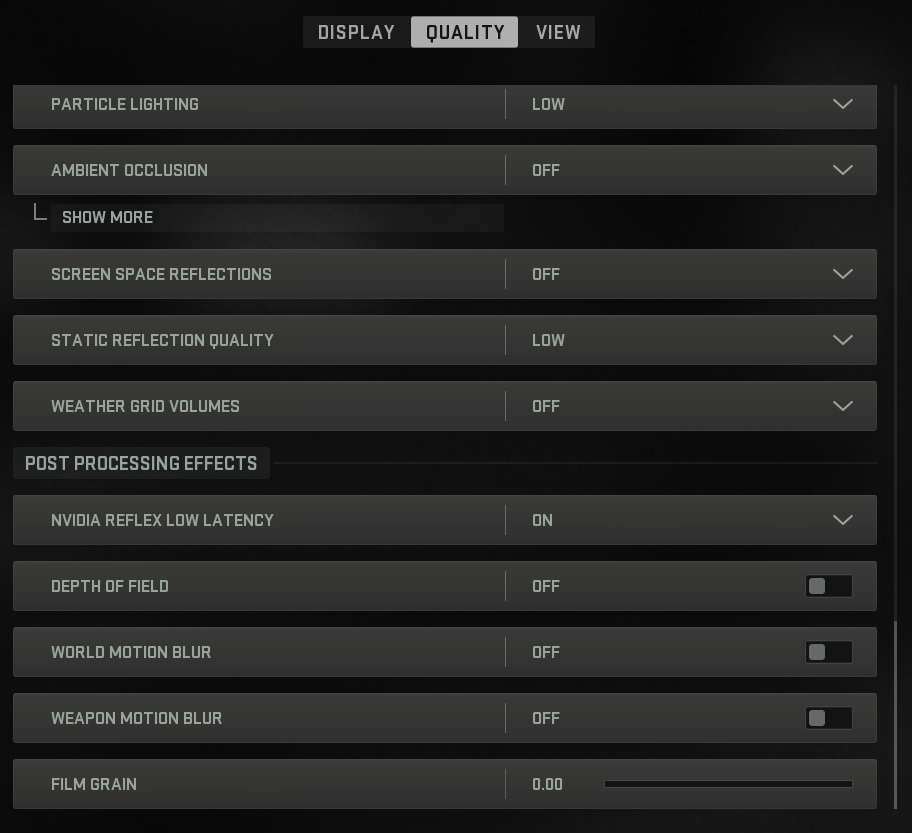Image resolution: width=912 pixels, height=833 pixels.
Task: Turn on Weapon Motion Blur switch
Action: click(x=828, y=718)
